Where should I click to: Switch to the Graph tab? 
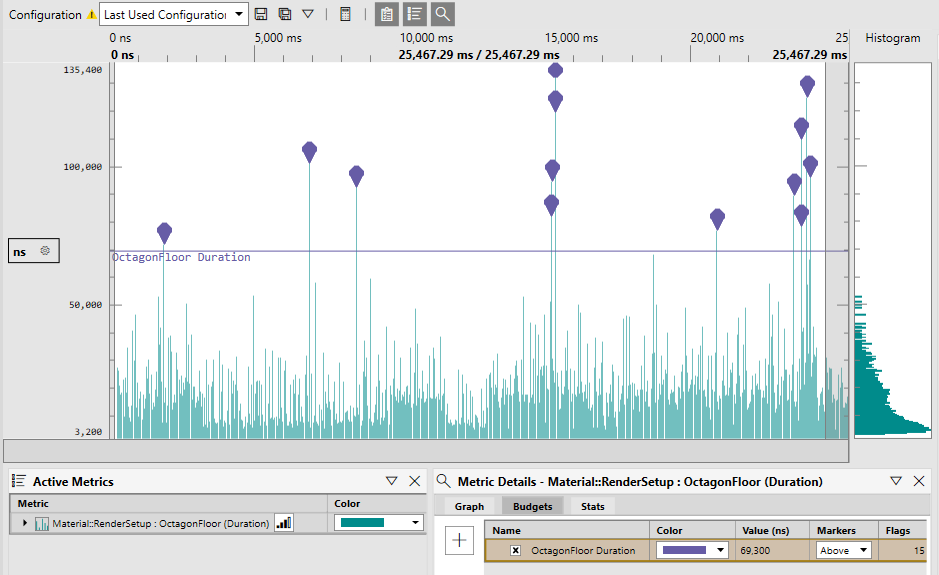coord(470,507)
